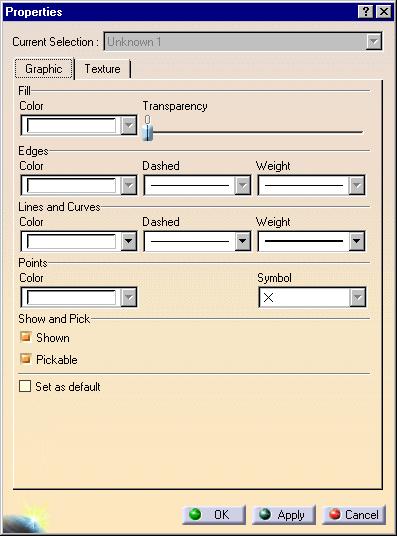397x536 pixels.
Task: Close the Properties dialog with X
Action: pos(384,12)
